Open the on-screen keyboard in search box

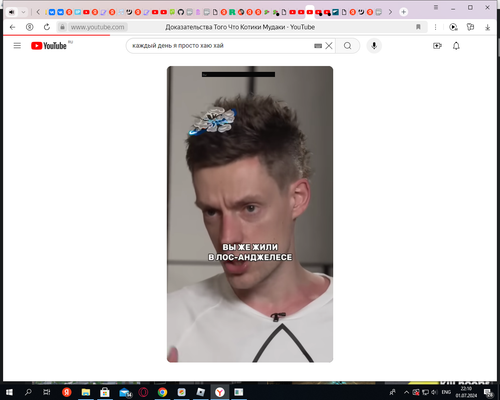pos(318,46)
